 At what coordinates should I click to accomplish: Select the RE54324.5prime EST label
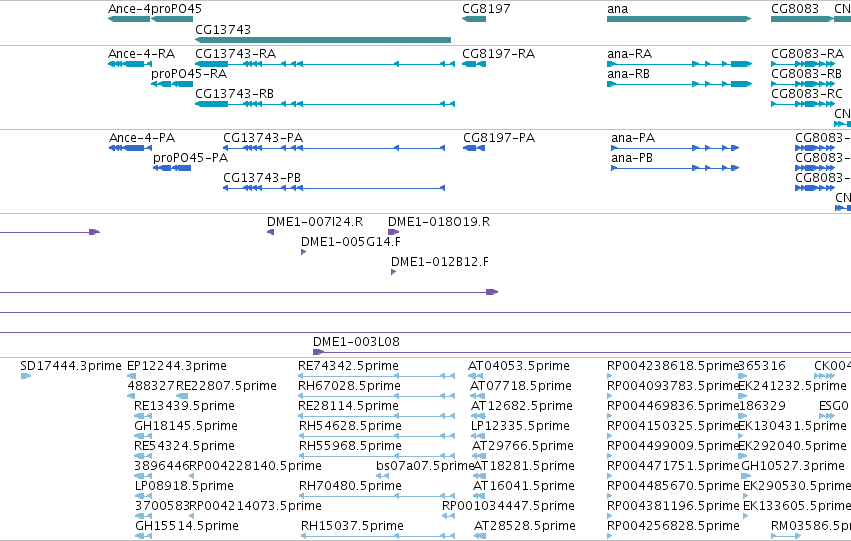(x=185, y=446)
